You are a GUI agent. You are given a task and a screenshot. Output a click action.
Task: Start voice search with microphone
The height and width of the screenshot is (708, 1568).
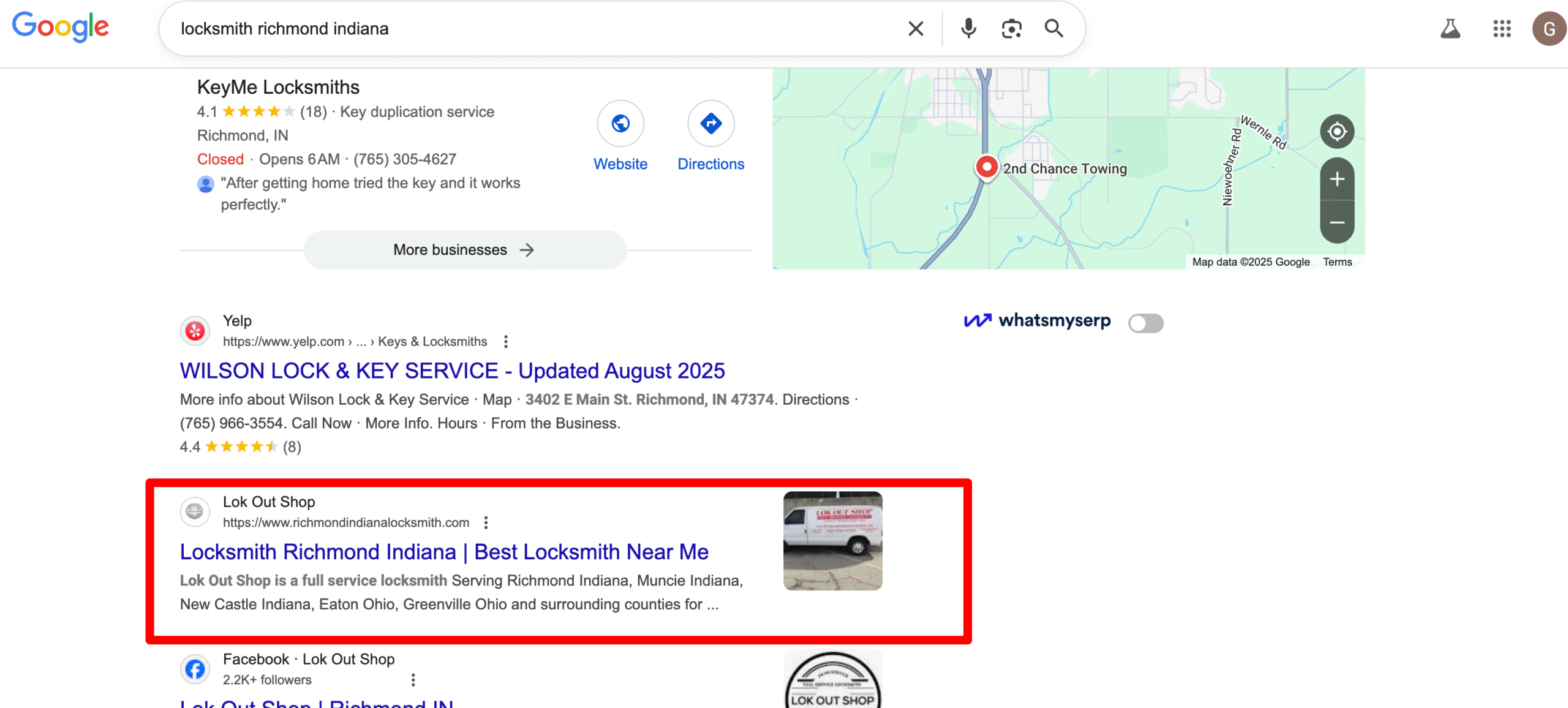(968, 29)
